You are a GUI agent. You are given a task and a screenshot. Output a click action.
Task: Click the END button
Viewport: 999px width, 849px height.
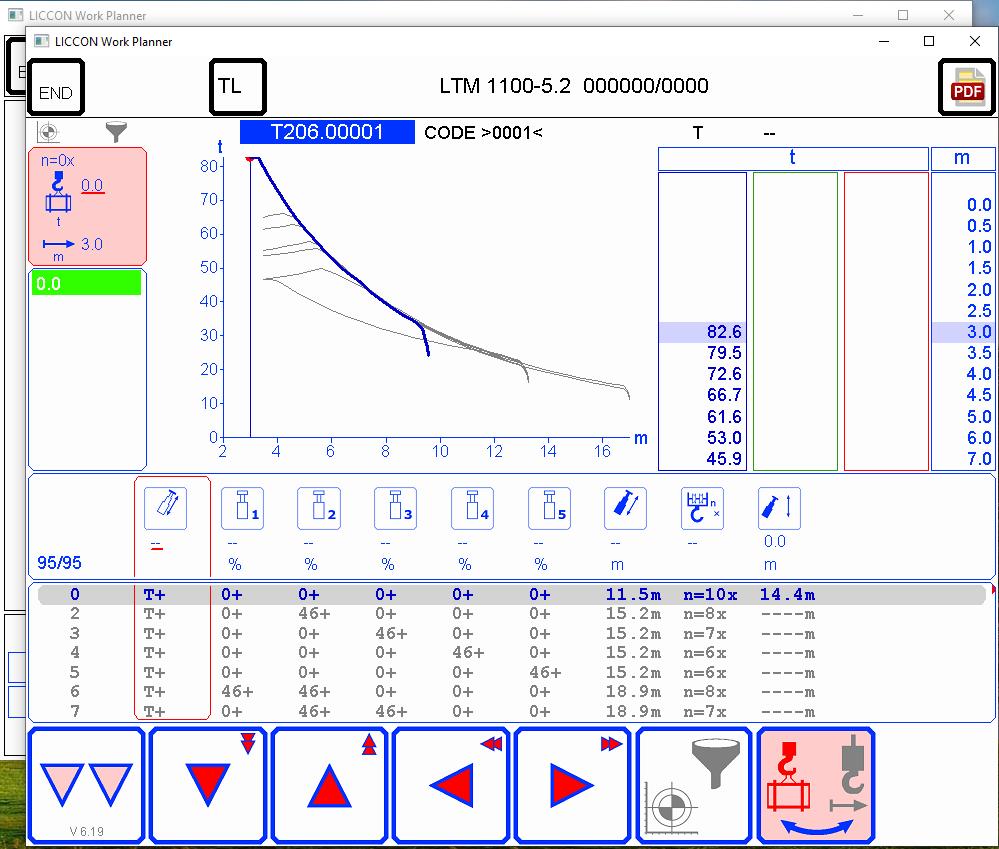56,87
